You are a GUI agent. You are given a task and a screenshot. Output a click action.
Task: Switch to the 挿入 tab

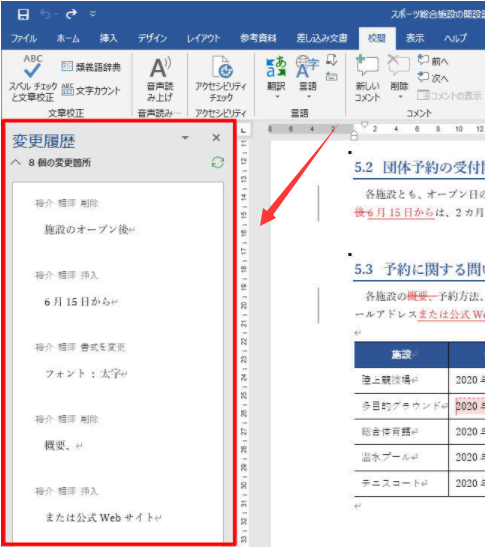coord(108,38)
